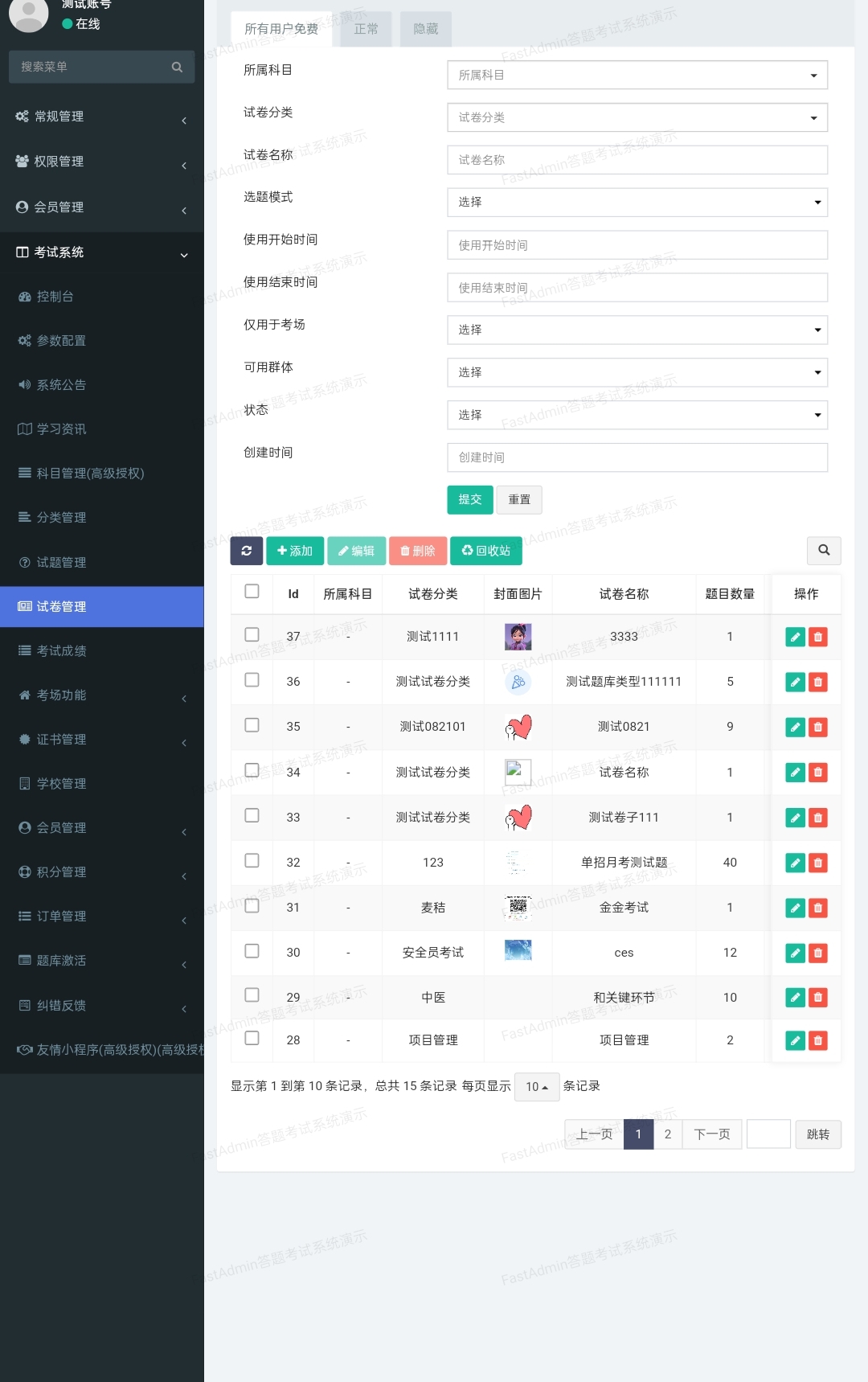Open 控制台 dashboard in sidebar

click(101, 296)
